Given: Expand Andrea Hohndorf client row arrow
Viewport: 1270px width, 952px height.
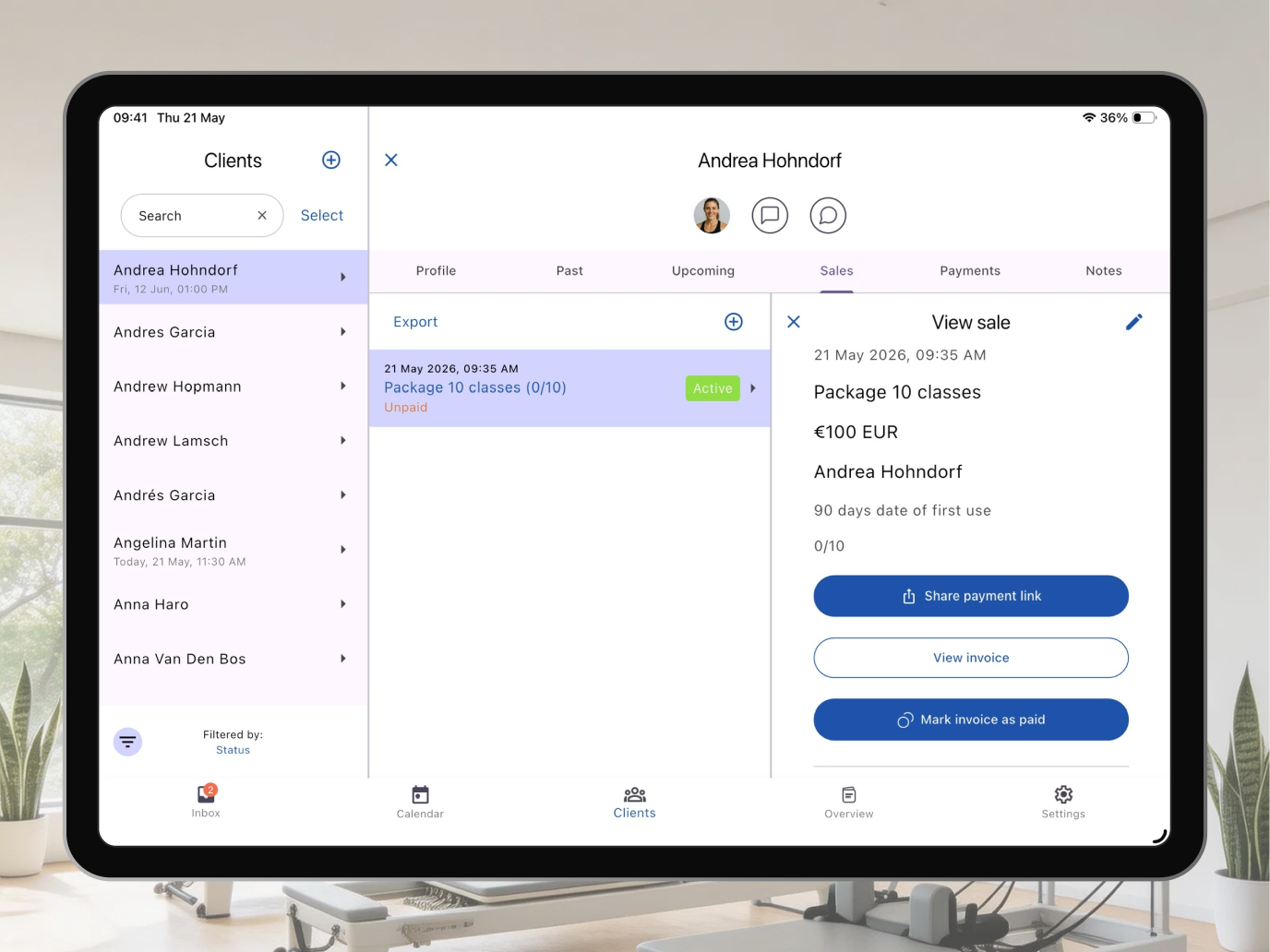Looking at the screenshot, I should (343, 277).
